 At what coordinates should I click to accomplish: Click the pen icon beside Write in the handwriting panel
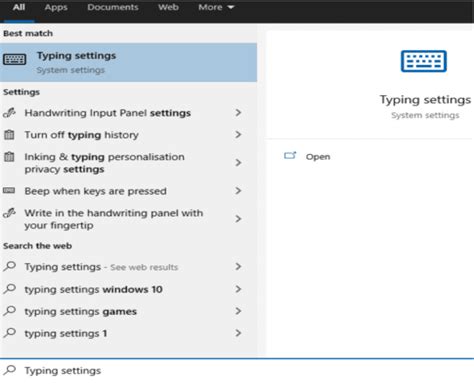[x=9, y=213]
